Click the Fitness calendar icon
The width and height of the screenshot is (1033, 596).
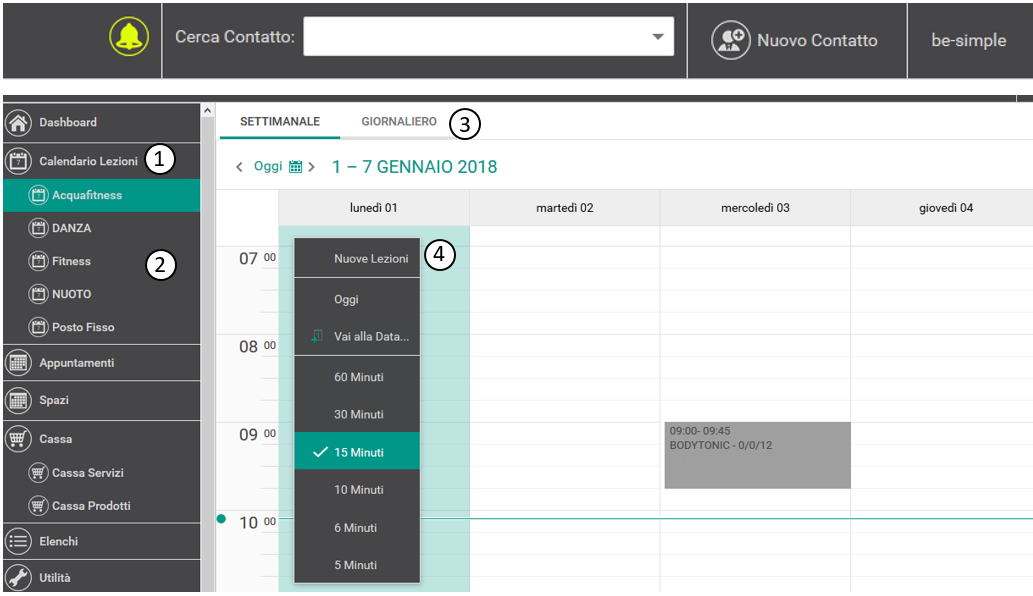39,261
